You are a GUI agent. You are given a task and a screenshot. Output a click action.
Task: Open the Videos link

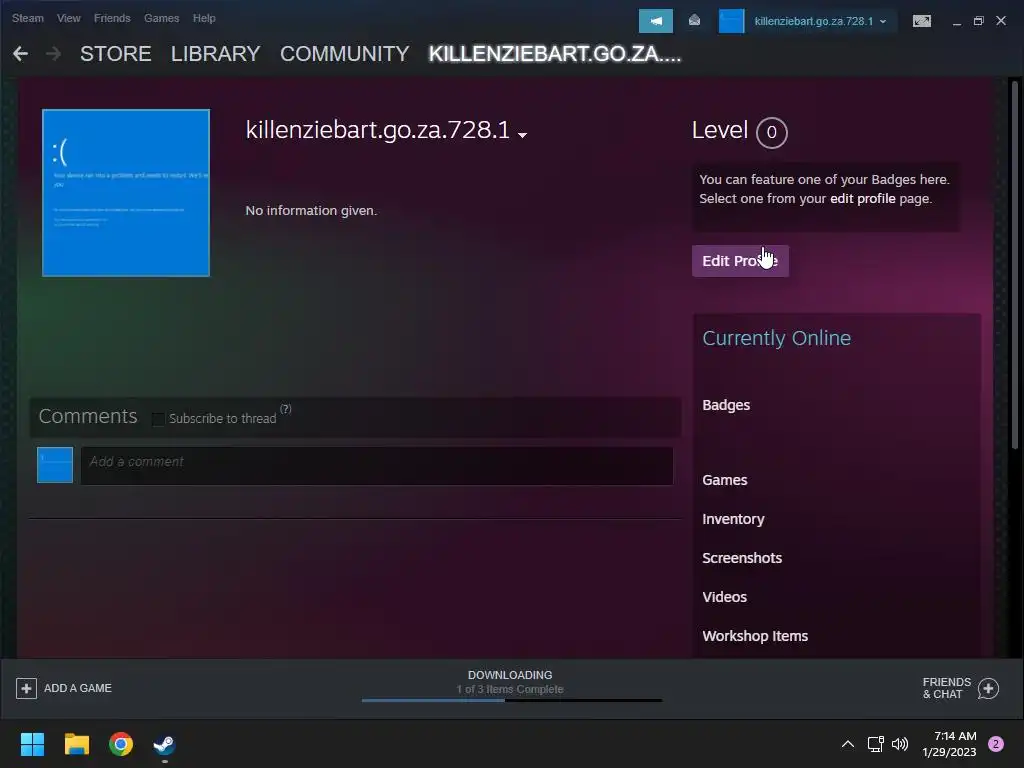[x=724, y=597]
